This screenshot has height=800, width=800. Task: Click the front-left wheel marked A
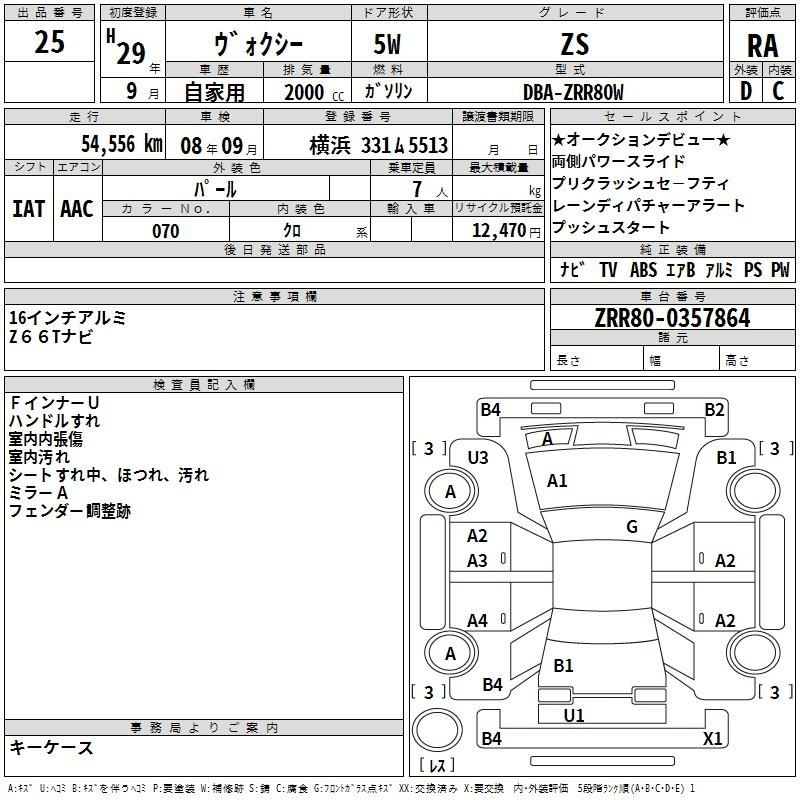450,491
